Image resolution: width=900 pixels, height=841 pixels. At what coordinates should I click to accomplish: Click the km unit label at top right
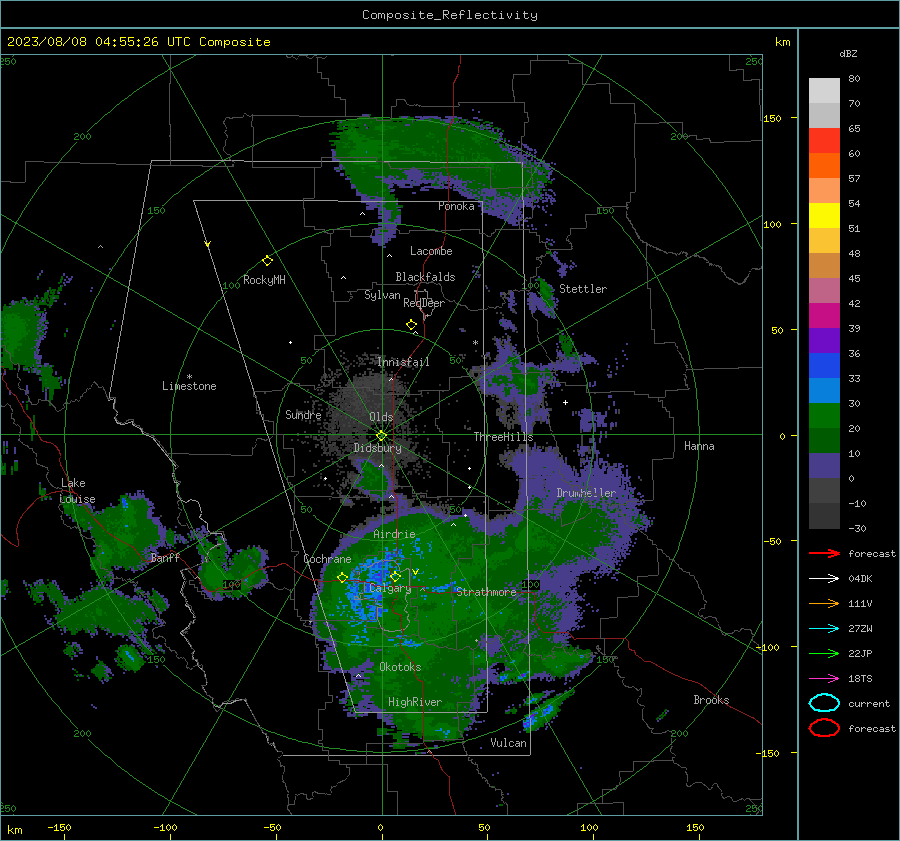pyautogui.click(x=782, y=42)
